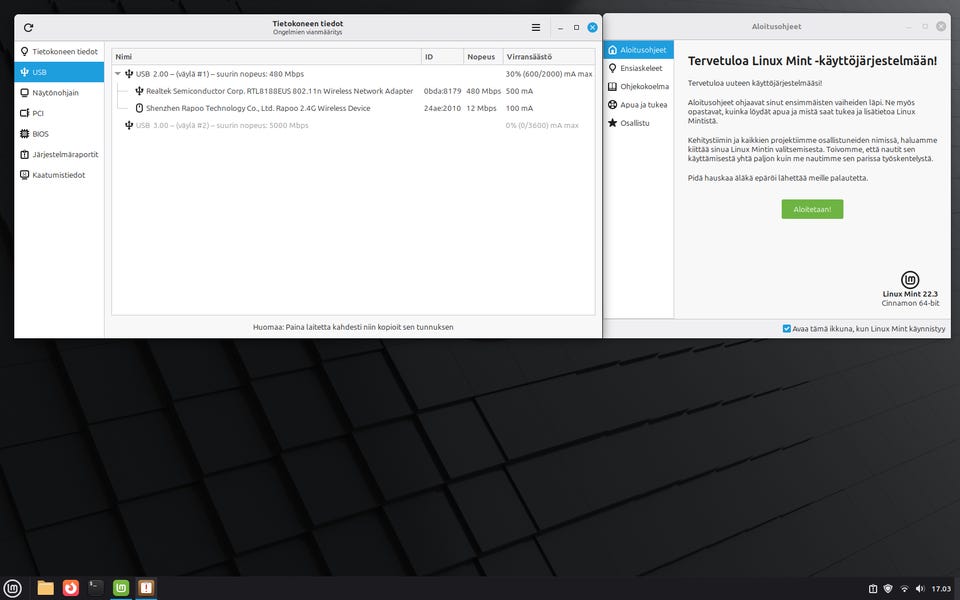Viewport: 960px width, 600px height.
Task: Click the Linux Mint logo in the welcome window
Action: point(910,280)
